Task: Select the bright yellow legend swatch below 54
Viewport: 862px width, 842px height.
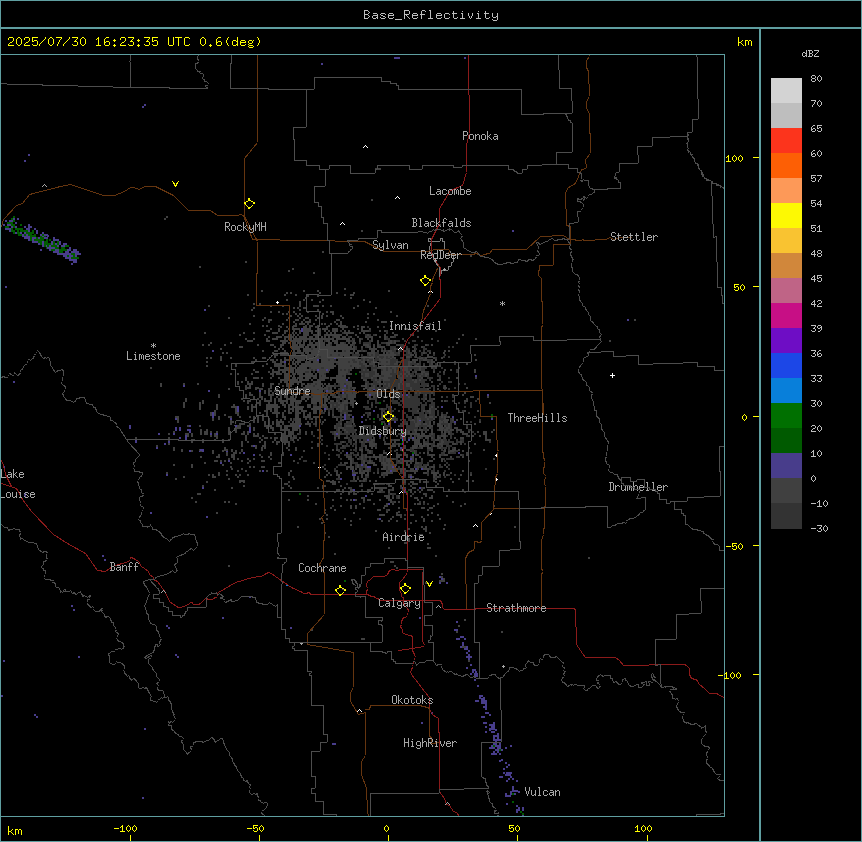Action: tap(786, 215)
